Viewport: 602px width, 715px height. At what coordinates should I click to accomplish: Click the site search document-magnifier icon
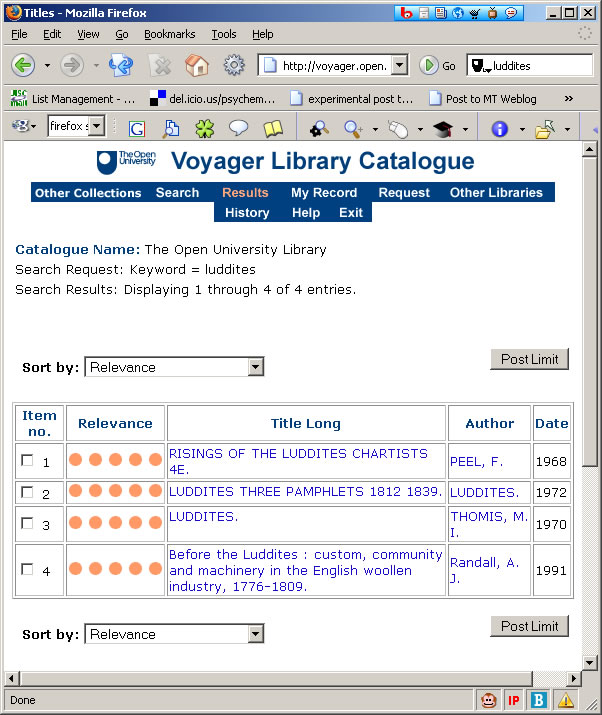(171, 129)
